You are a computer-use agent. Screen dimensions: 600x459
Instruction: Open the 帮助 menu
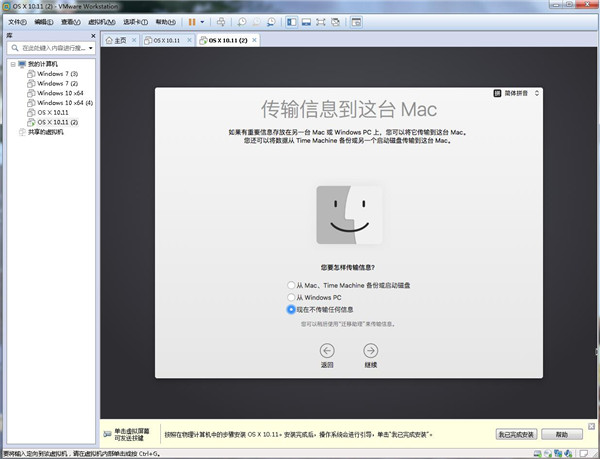(x=166, y=22)
